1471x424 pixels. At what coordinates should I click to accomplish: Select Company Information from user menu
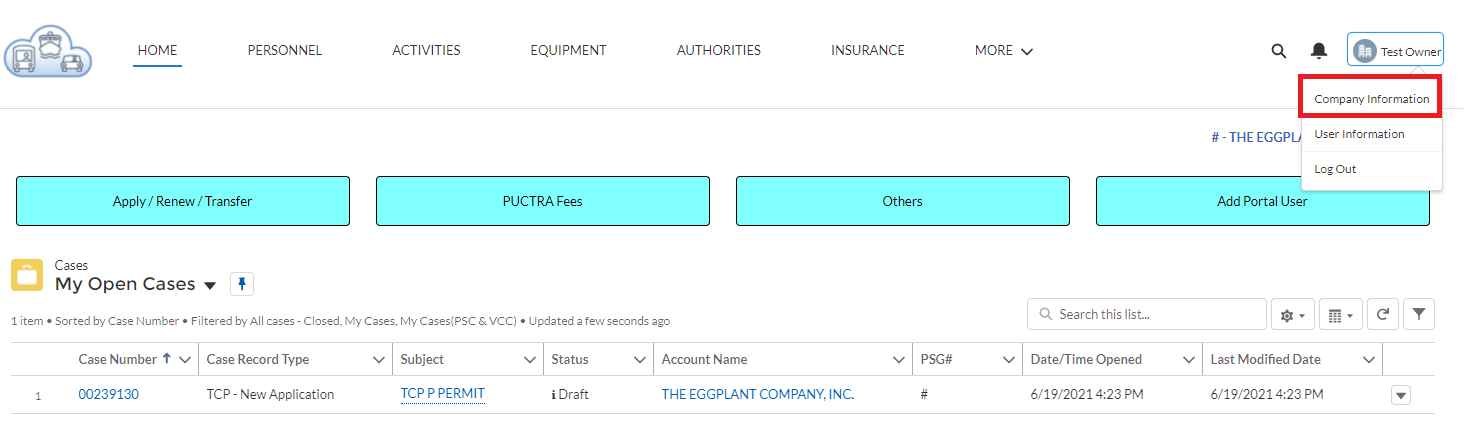(x=1371, y=99)
